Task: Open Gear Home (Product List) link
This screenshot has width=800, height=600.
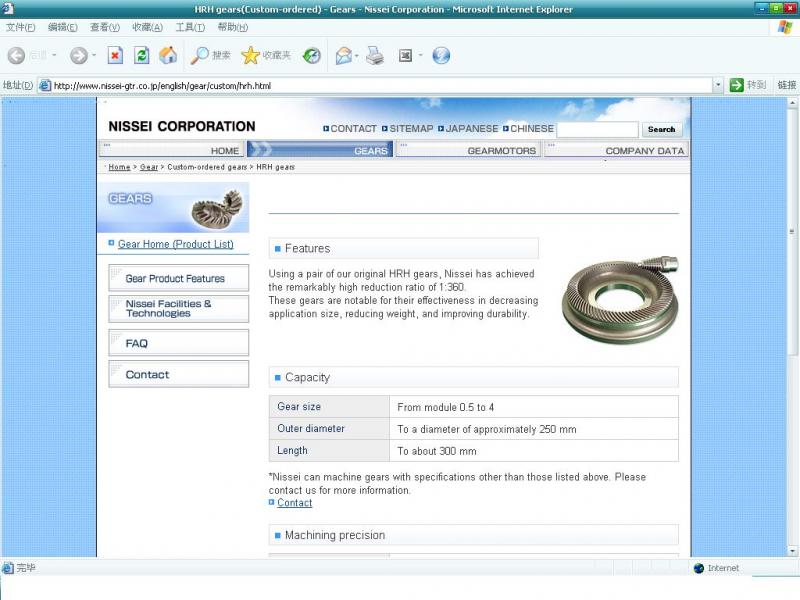Action: point(176,244)
